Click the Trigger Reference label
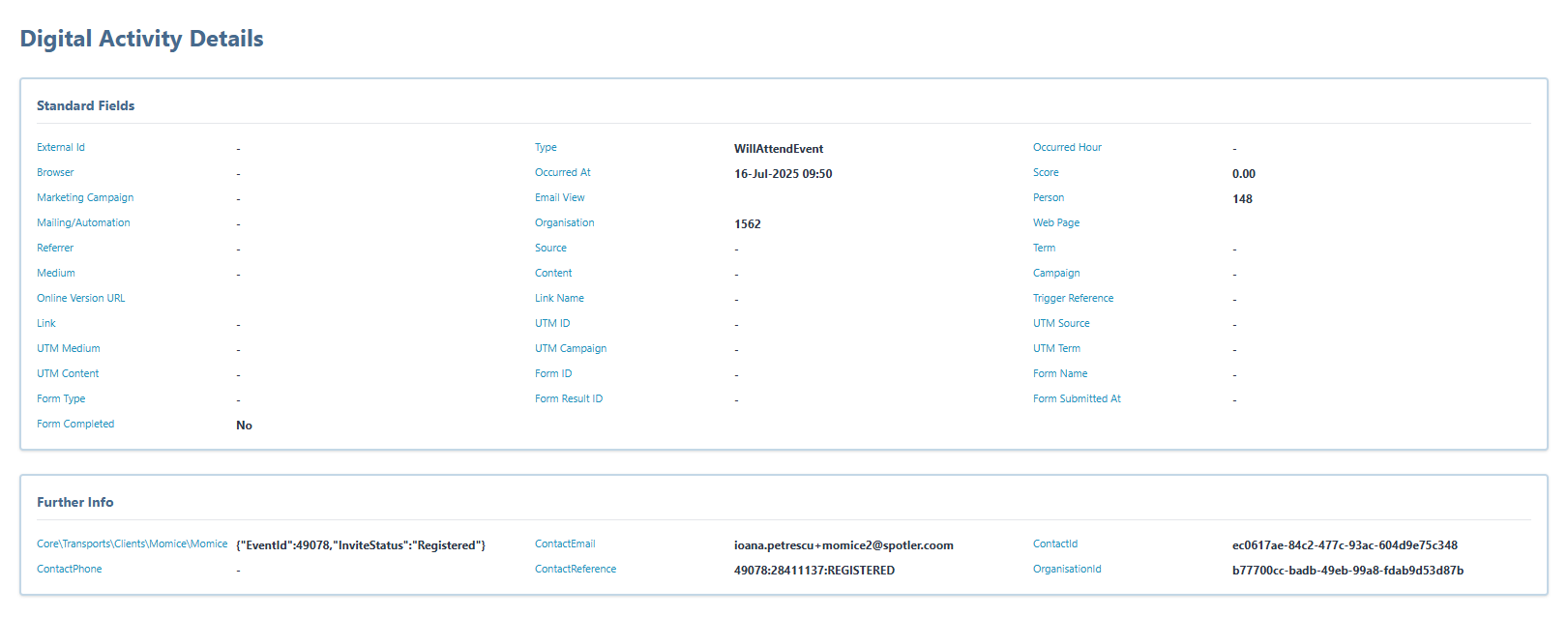Screen dimensions: 1568x617 pos(1073,298)
